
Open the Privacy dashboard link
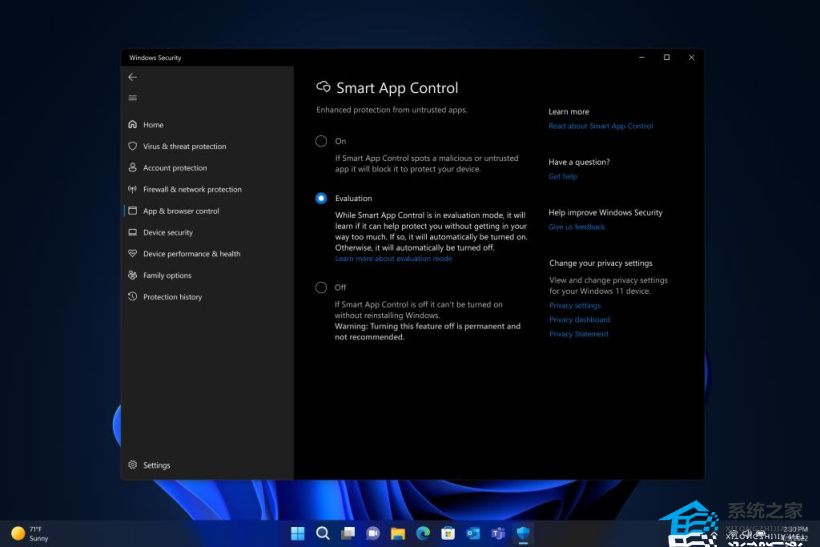point(579,320)
